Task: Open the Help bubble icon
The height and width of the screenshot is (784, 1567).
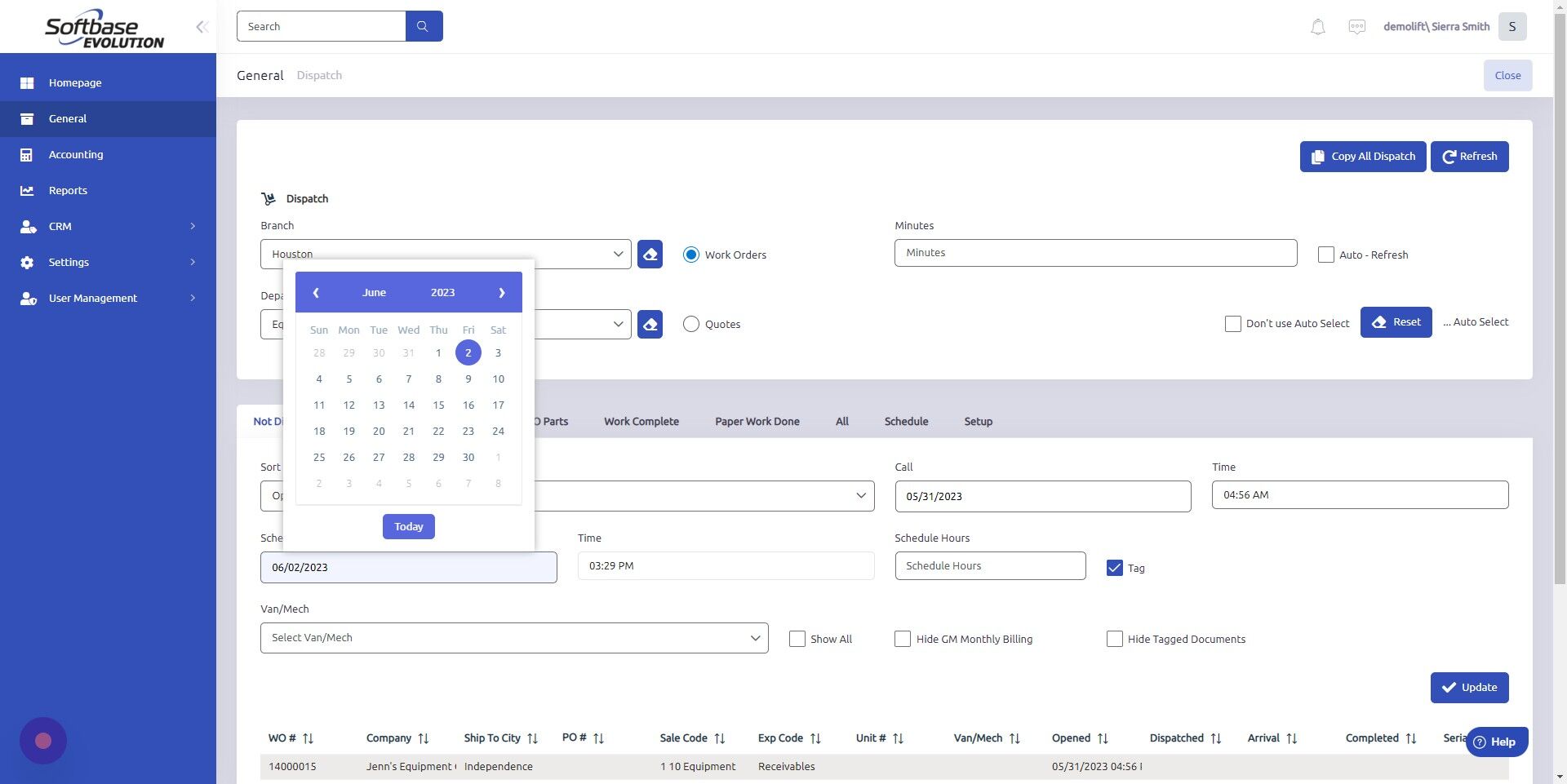Action: point(1479,742)
